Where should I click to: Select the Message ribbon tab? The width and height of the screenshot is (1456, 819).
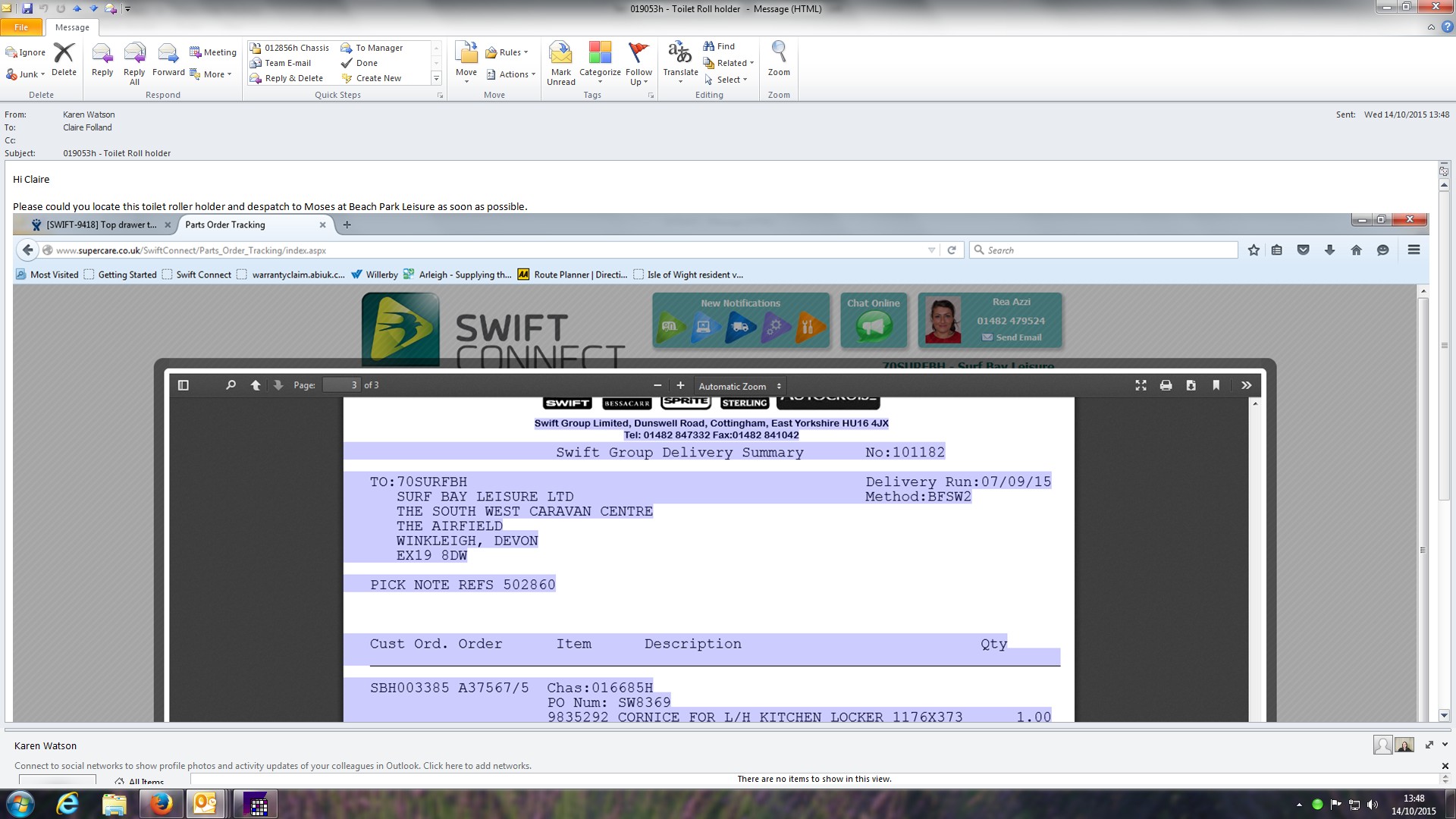[x=72, y=27]
